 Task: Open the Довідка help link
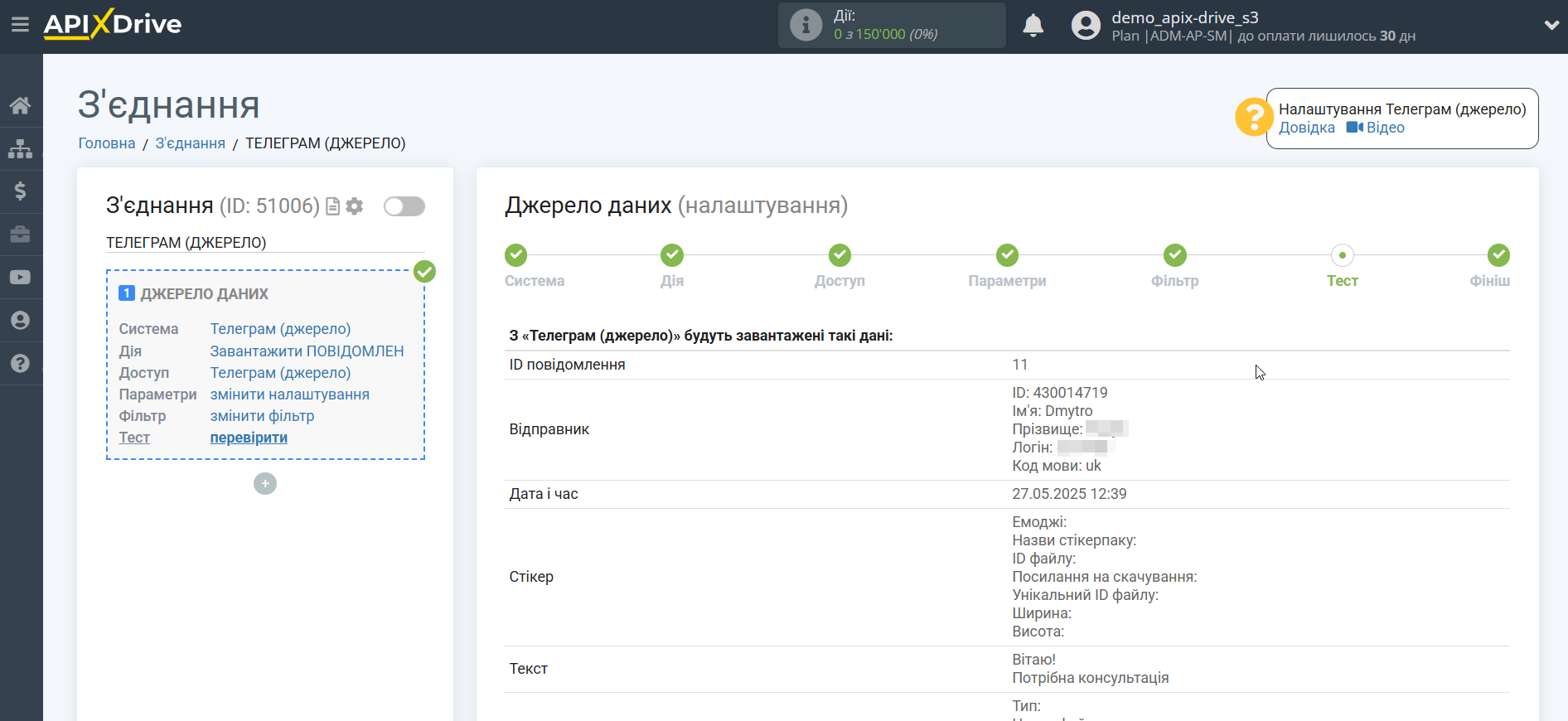click(1307, 128)
